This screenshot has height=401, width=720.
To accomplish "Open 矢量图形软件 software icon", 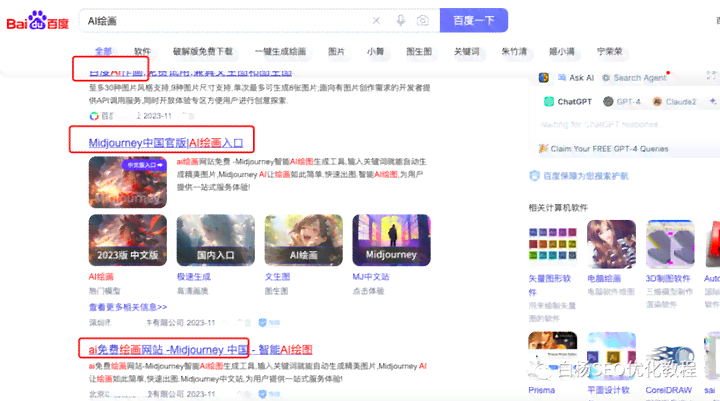I will (552, 244).
